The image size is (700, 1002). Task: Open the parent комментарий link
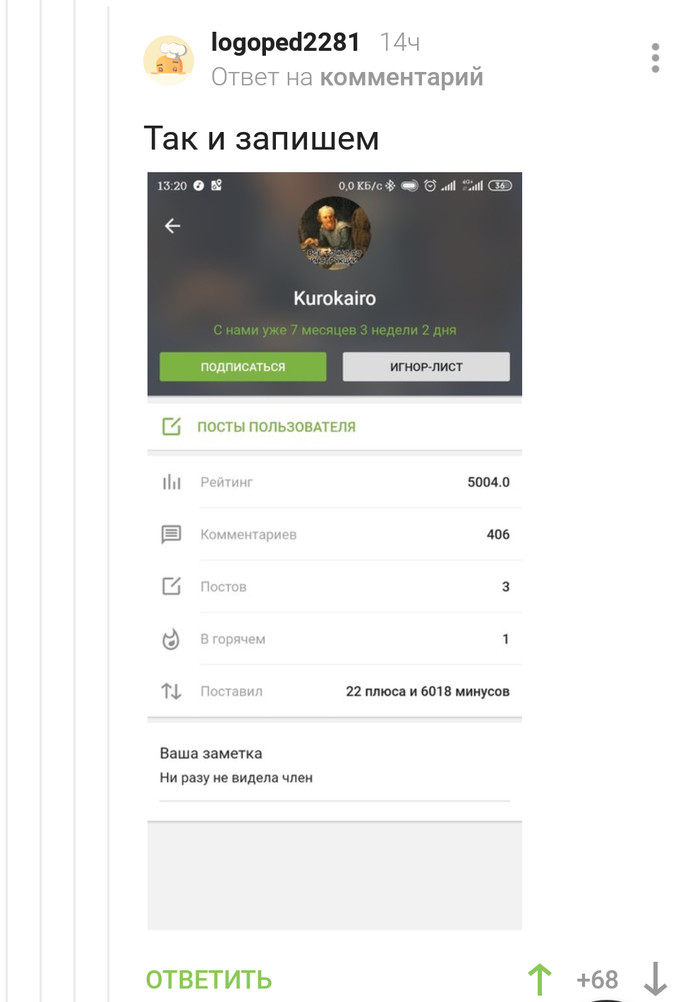(x=401, y=77)
